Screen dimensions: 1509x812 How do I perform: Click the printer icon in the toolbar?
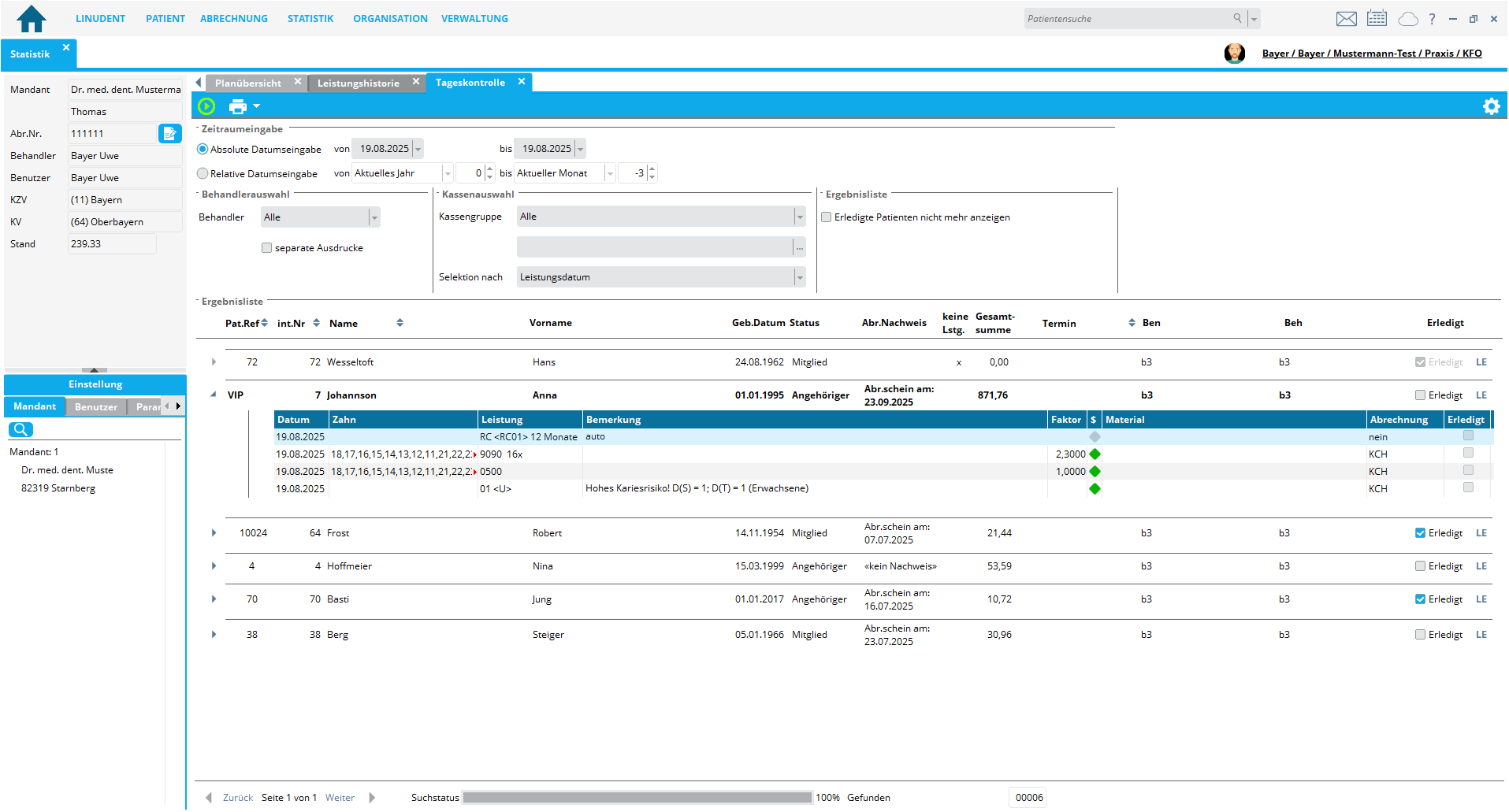pos(237,106)
